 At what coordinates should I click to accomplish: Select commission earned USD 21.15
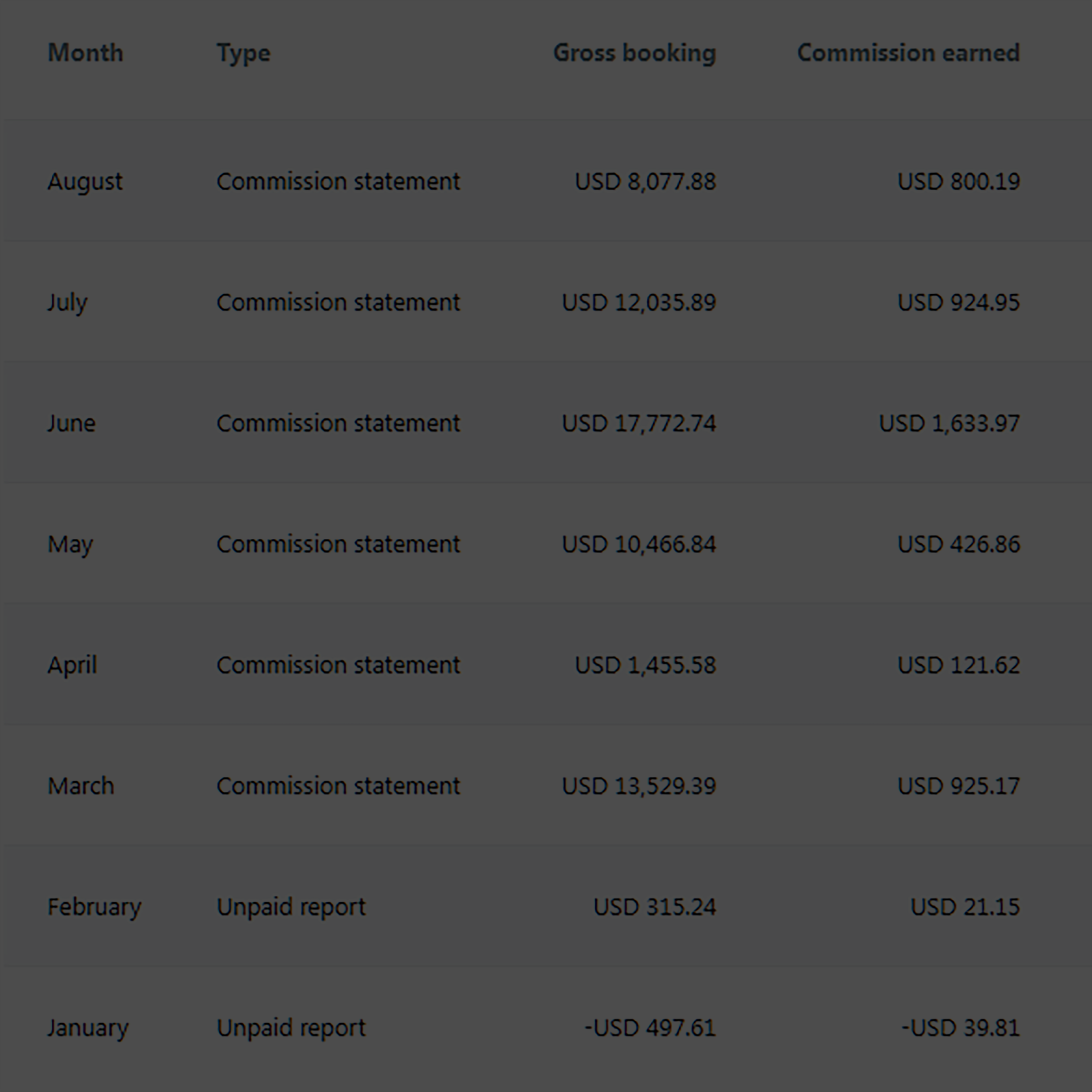[x=965, y=907]
